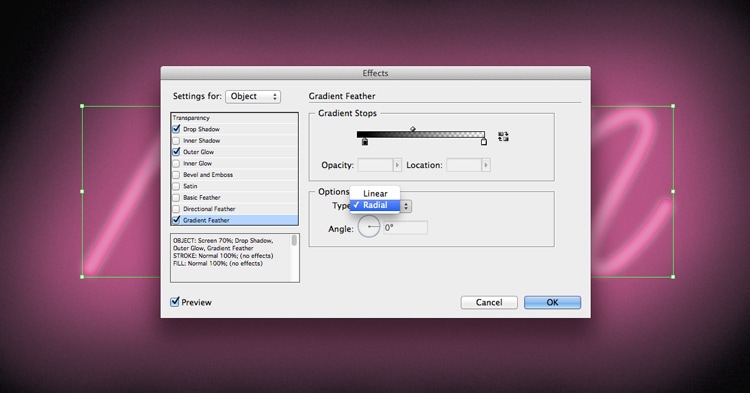Enable the Inner Glow checkbox
750x393 pixels.
(x=176, y=163)
